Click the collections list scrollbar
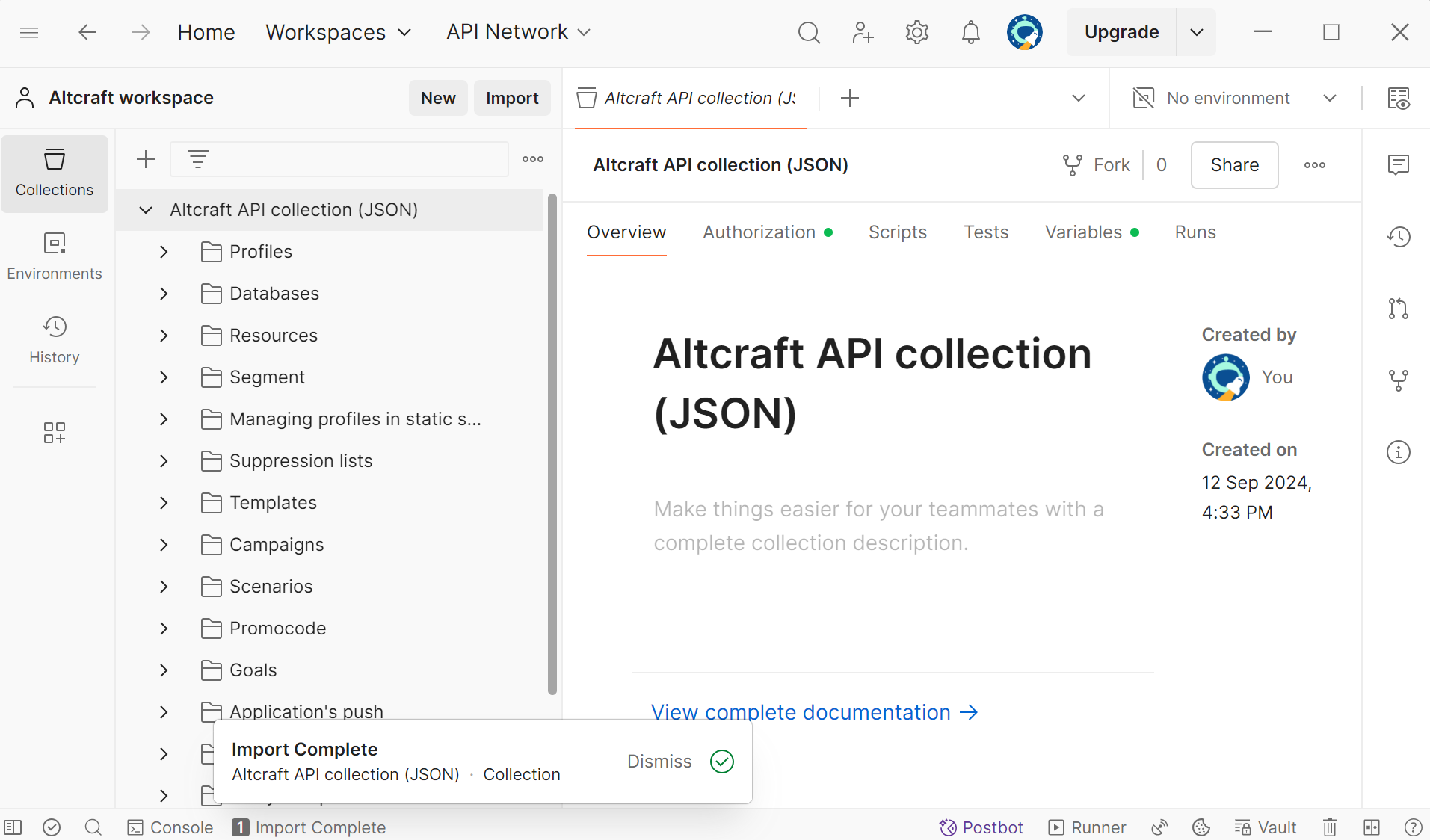1430x840 pixels. click(x=552, y=445)
